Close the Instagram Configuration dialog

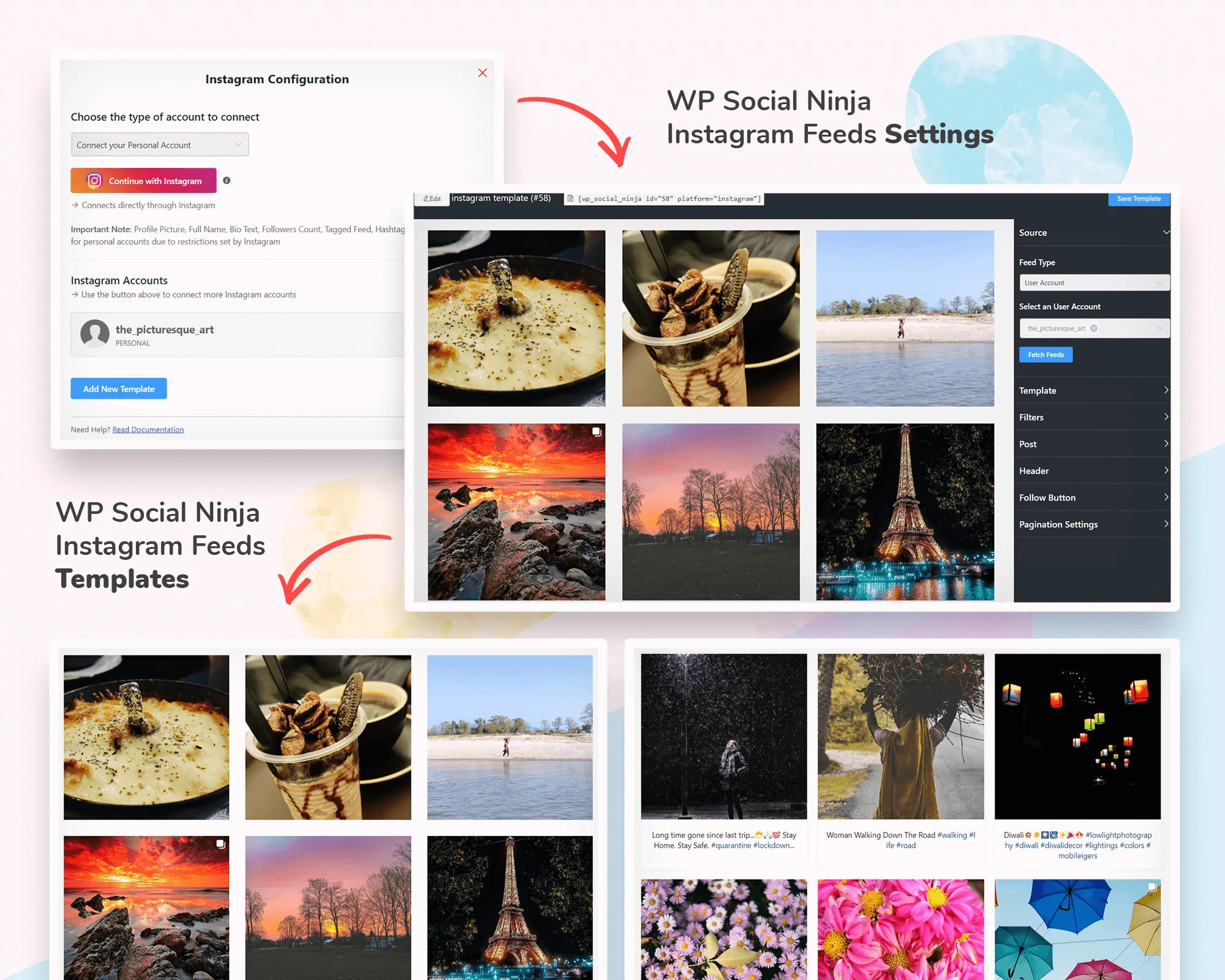click(483, 72)
